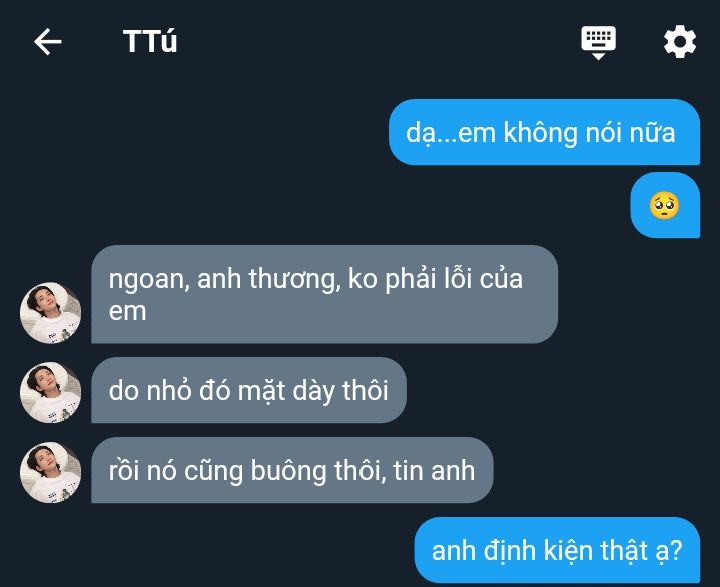Go back using the left arrow
720x587 pixels.
click(48, 41)
